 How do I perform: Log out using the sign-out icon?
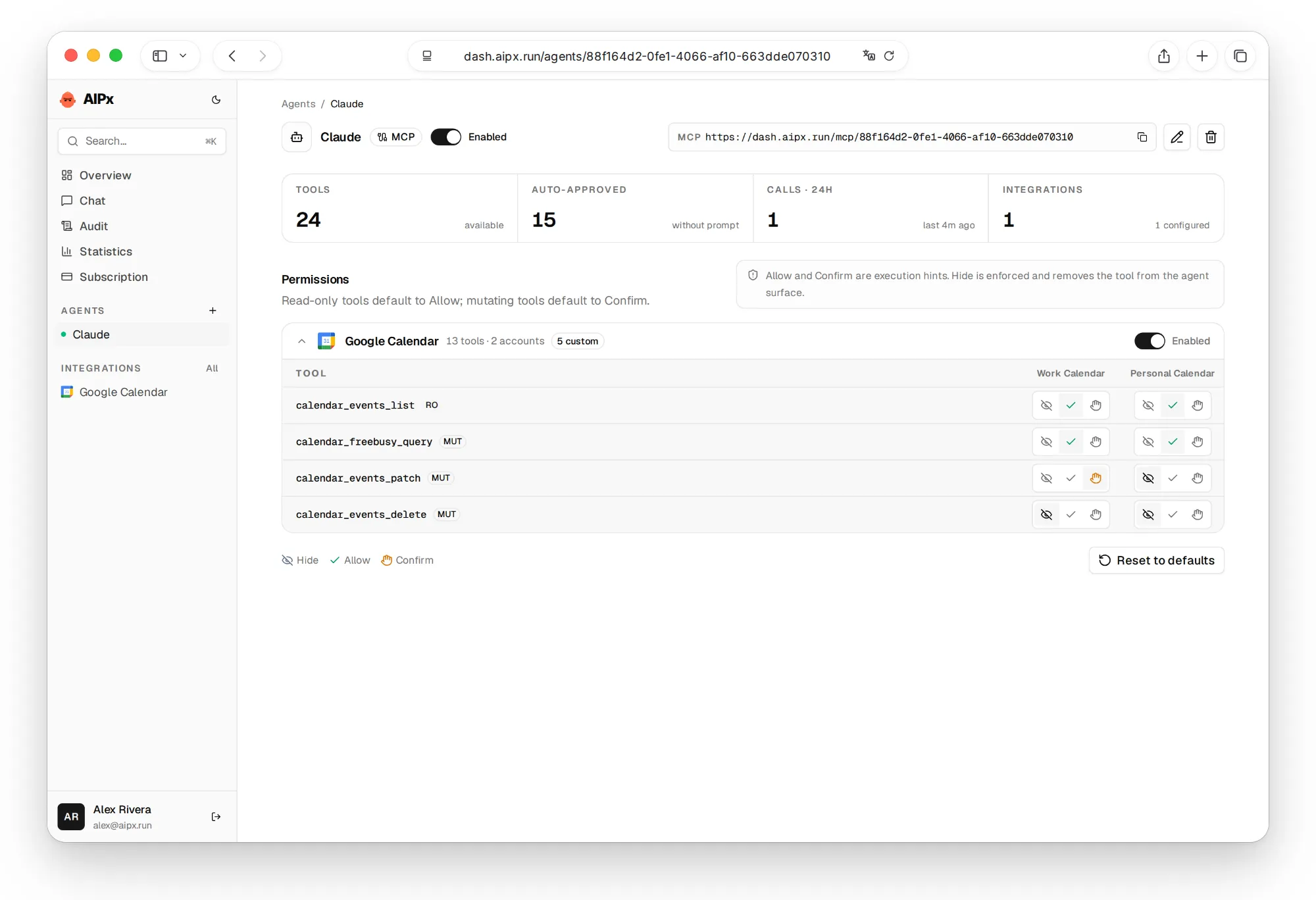click(x=216, y=816)
